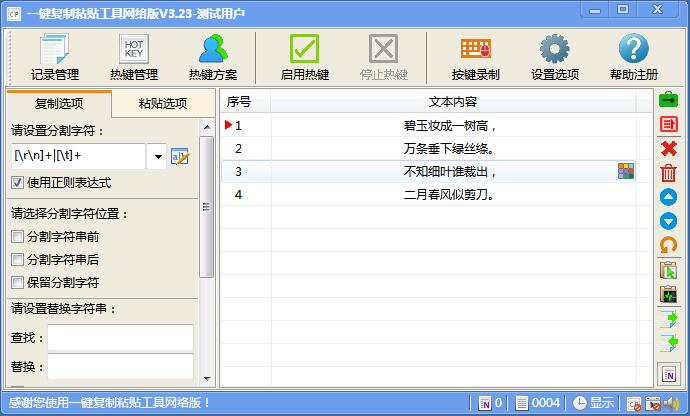Open 热键方案 hotkey scheme

coord(212,56)
